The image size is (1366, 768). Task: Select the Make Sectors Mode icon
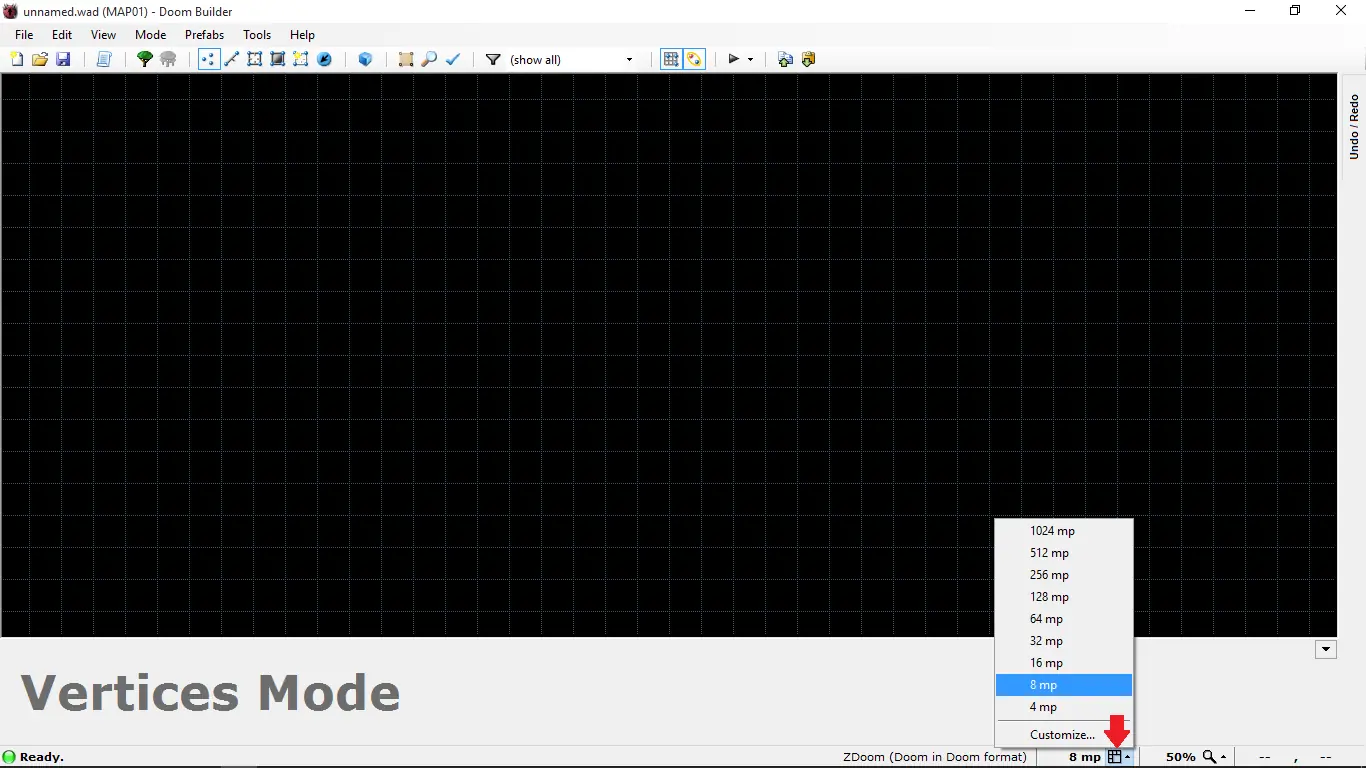300,60
